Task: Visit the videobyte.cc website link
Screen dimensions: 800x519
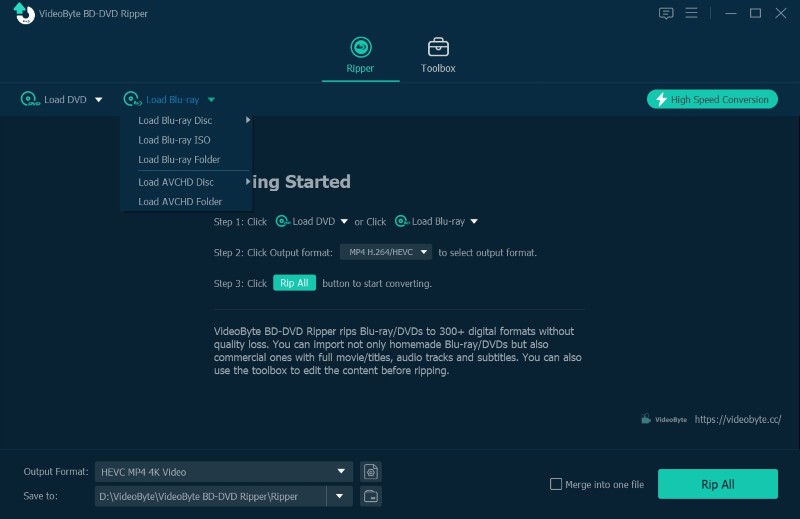Action: pyautogui.click(x=737, y=420)
